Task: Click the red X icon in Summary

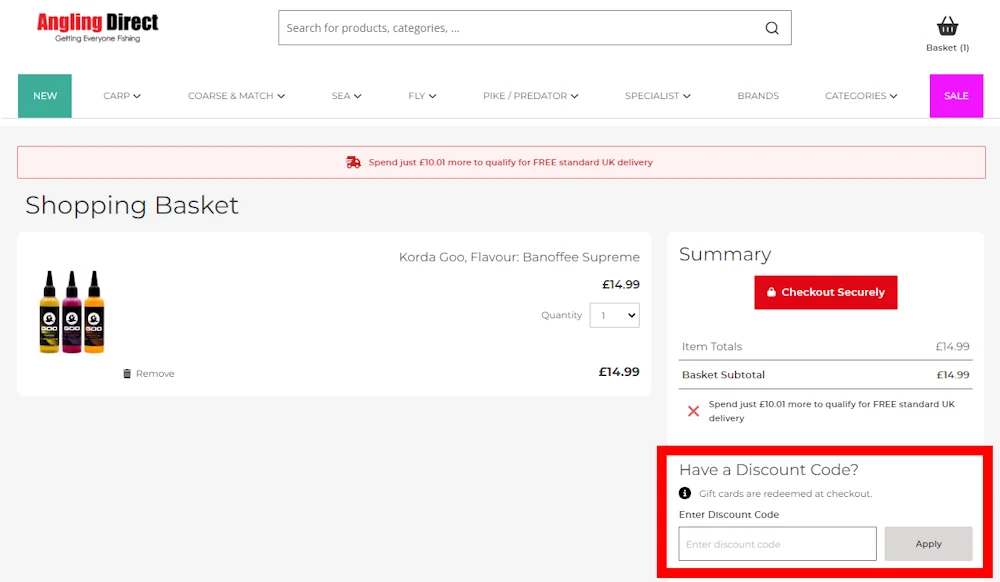Action: (693, 411)
